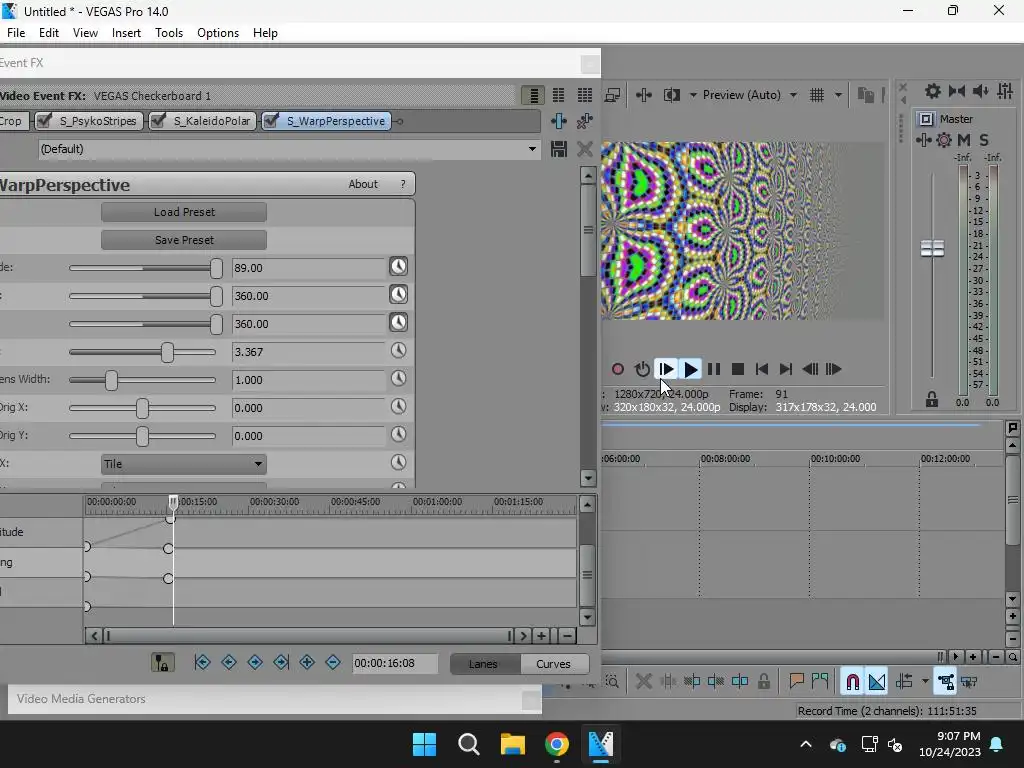Toggle Mute M on Master bus
1024x768 pixels.
tap(964, 140)
